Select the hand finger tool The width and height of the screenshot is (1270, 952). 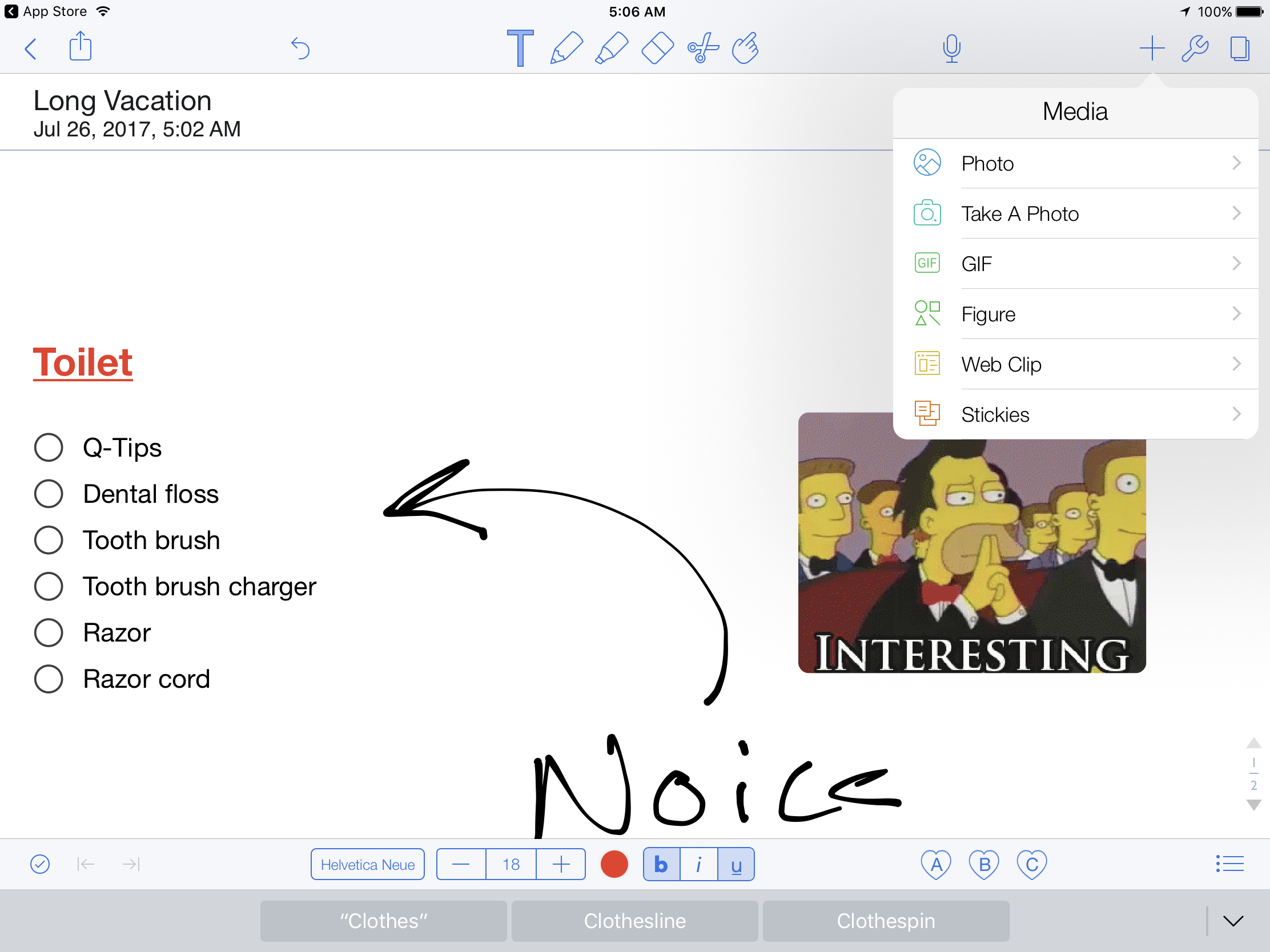745,48
